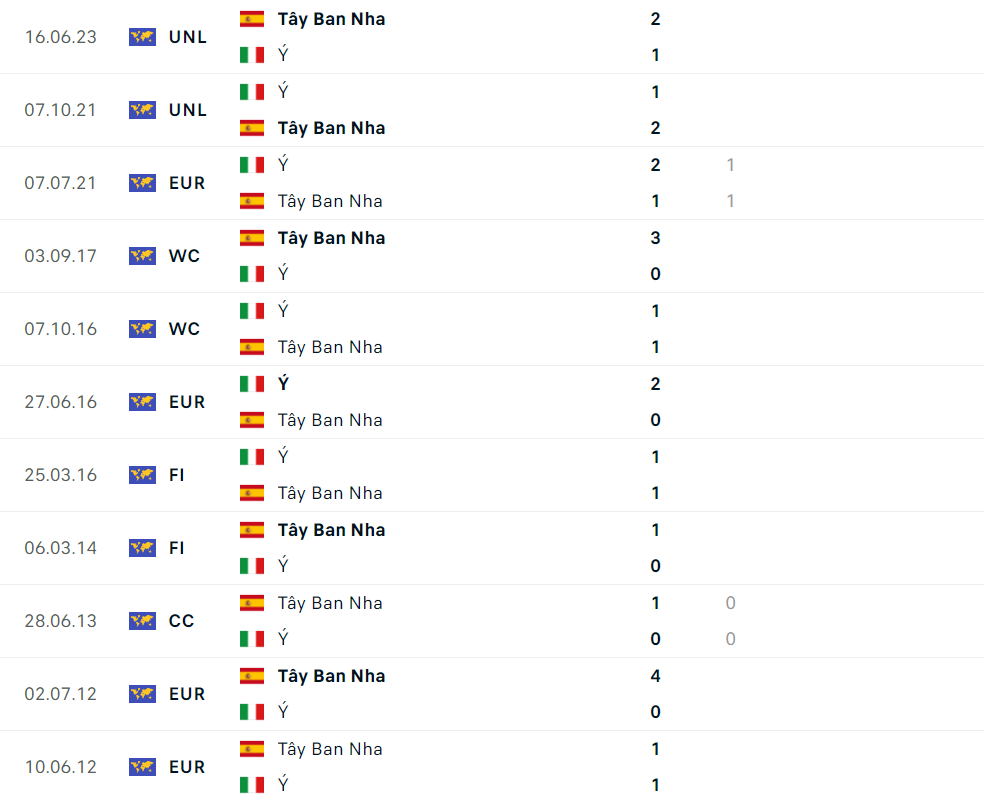Open Tây Ban Nha team in 03.09.17 match
The width and height of the screenshot is (986, 797).
[331, 238]
